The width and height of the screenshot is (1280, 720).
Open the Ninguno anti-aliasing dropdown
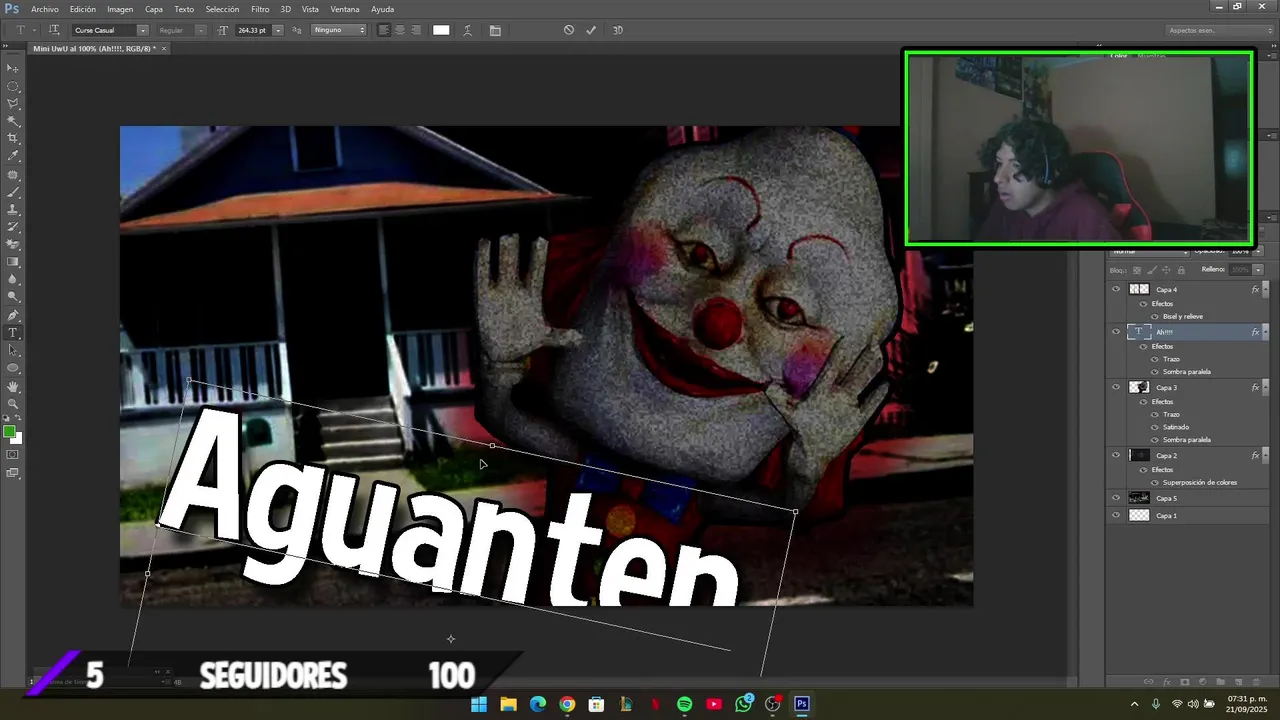[340, 30]
